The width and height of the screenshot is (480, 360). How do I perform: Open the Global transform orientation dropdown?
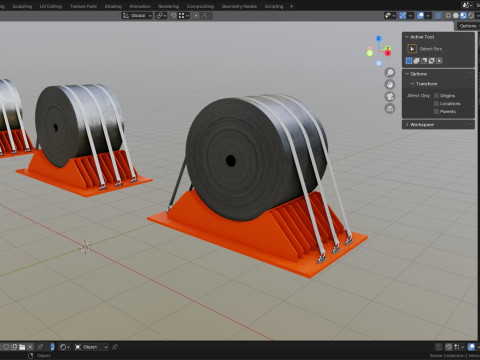(x=137, y=16)
